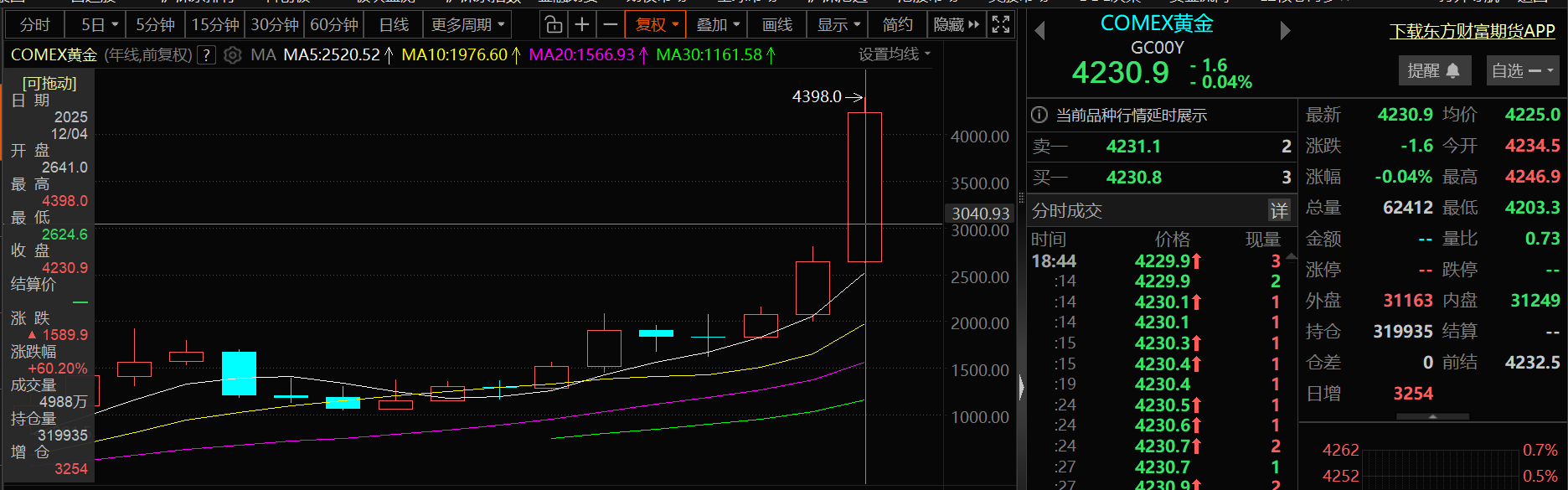
Task: Click the lock icon in chart toolbar
Action: (553, 25)
